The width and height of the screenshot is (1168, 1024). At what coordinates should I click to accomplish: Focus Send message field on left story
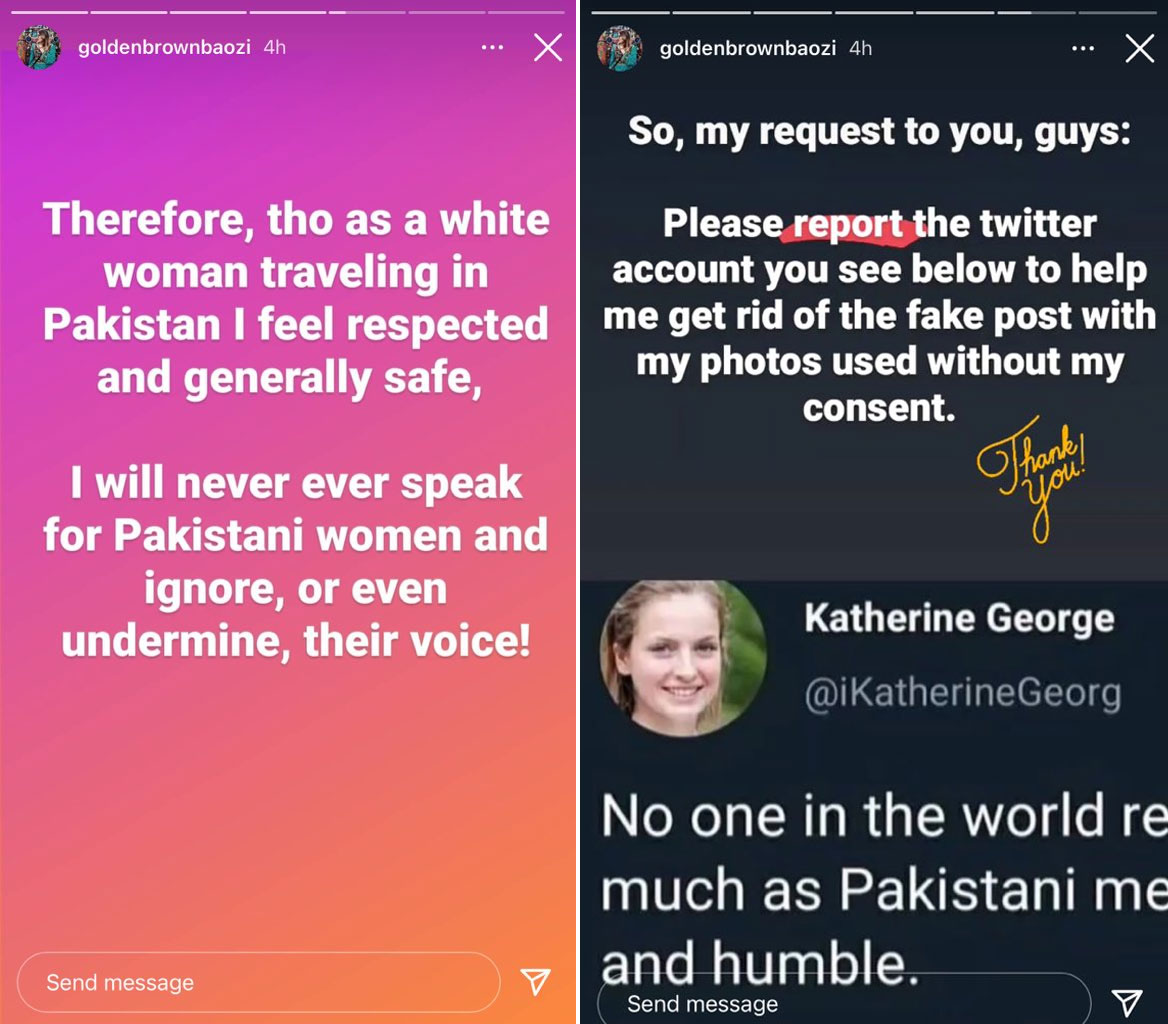click(x=258, y=982)
